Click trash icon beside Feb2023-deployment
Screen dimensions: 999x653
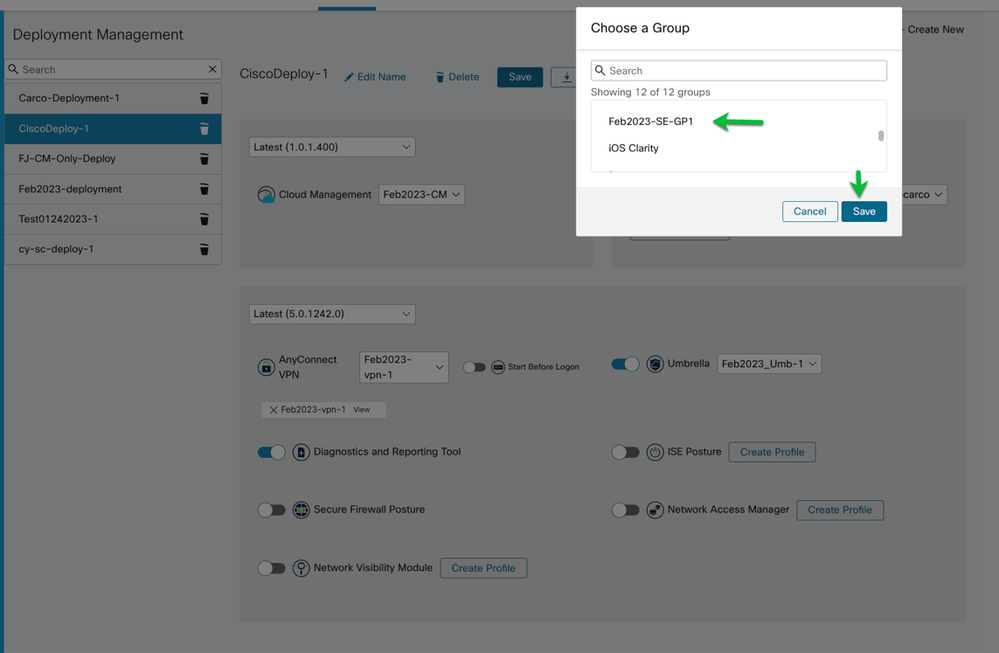coord(204,189)
